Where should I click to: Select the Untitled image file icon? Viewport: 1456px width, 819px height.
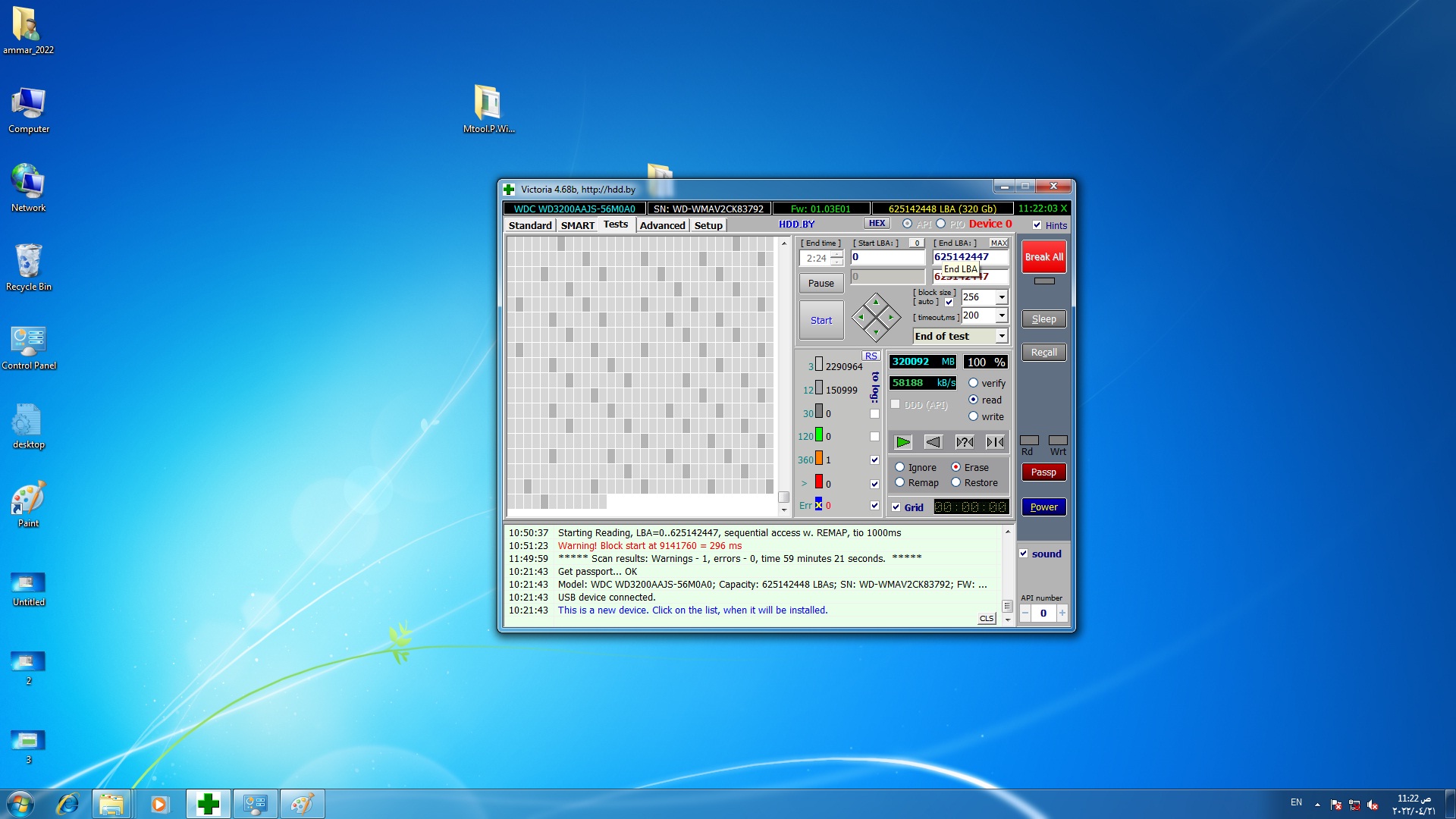(x=29, y=589)
